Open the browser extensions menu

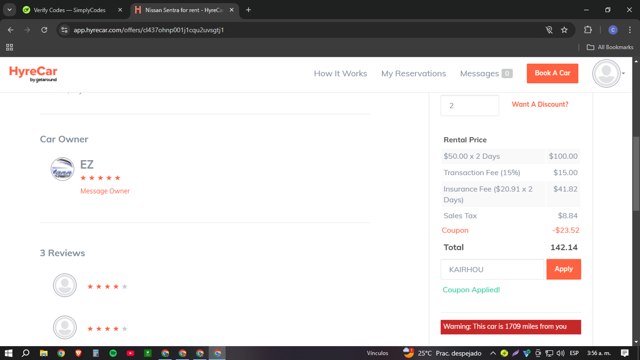click(x=588, y=30)
